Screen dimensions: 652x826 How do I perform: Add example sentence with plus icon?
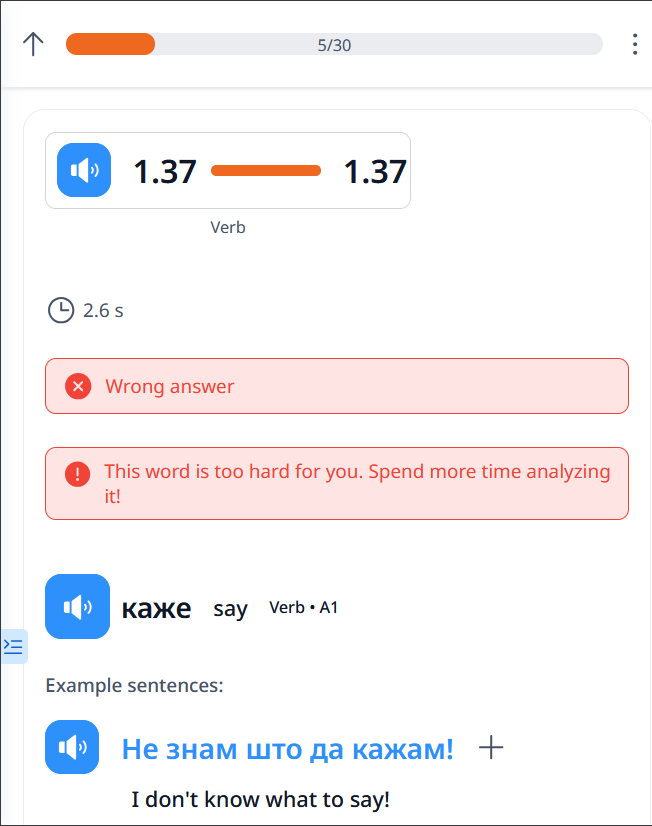point(491,747)
